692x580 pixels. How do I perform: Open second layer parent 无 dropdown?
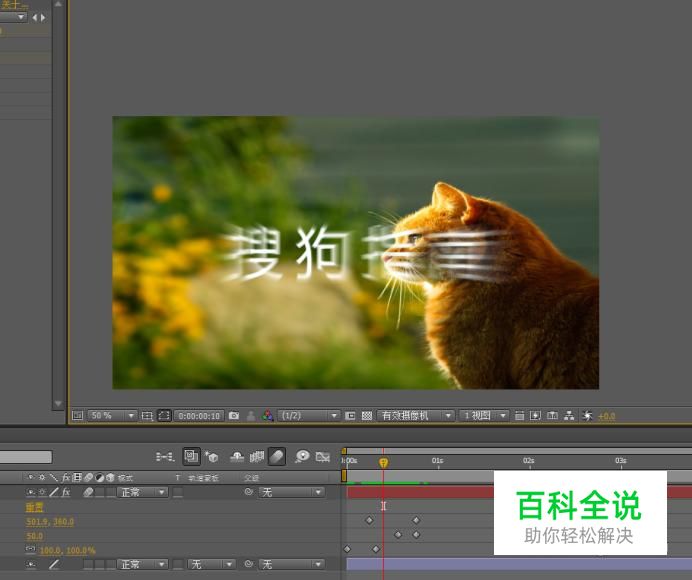tap(292, 564)
